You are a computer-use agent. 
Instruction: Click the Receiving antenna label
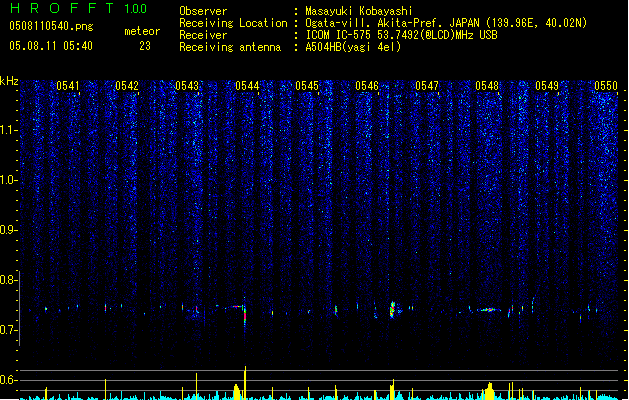(x=230, y=47)
